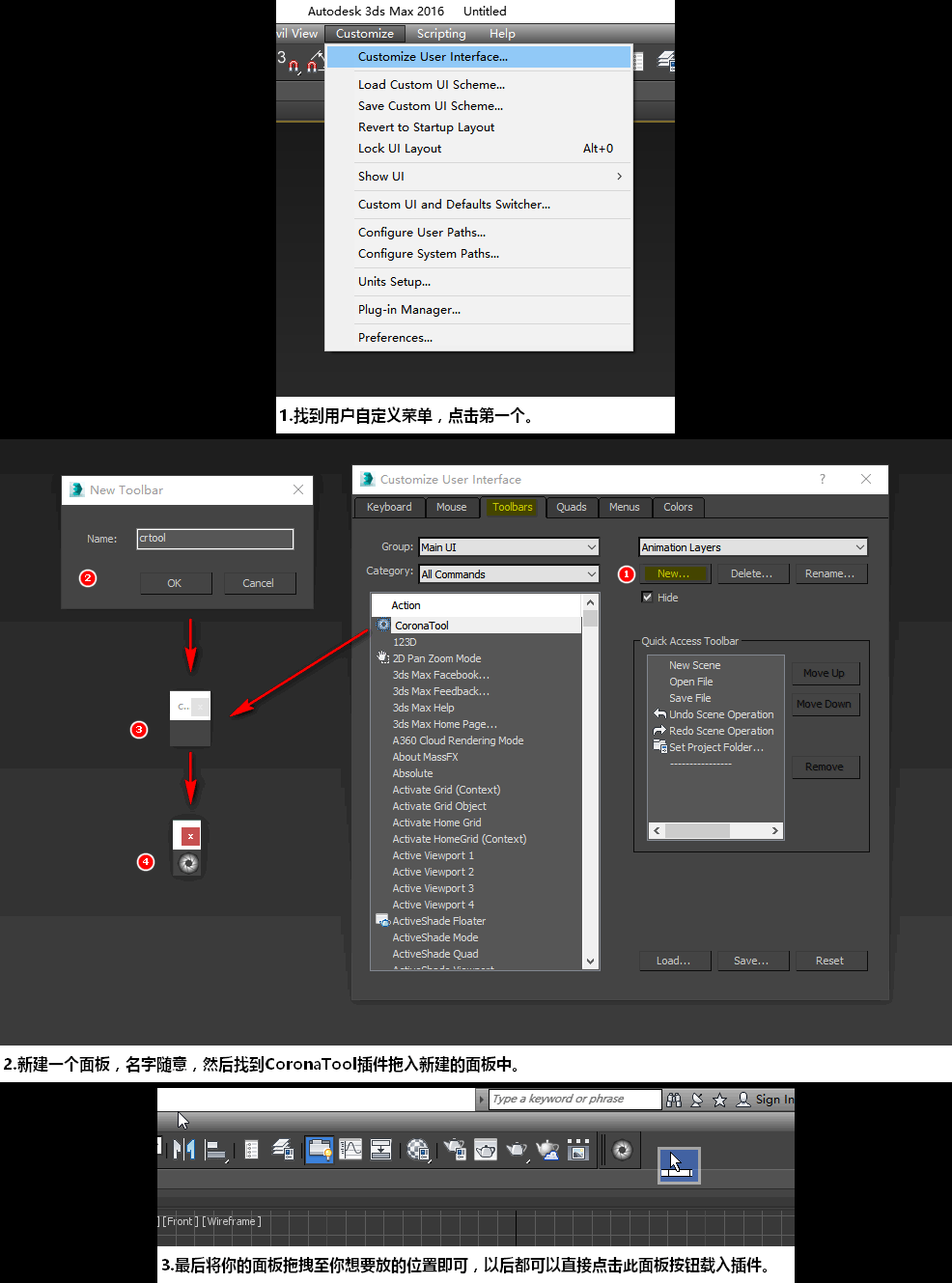Image resolution: width=952 pixels, height=1283 pixels.
Task: Switch to the Colors tab
Action: tap(678, 507)
